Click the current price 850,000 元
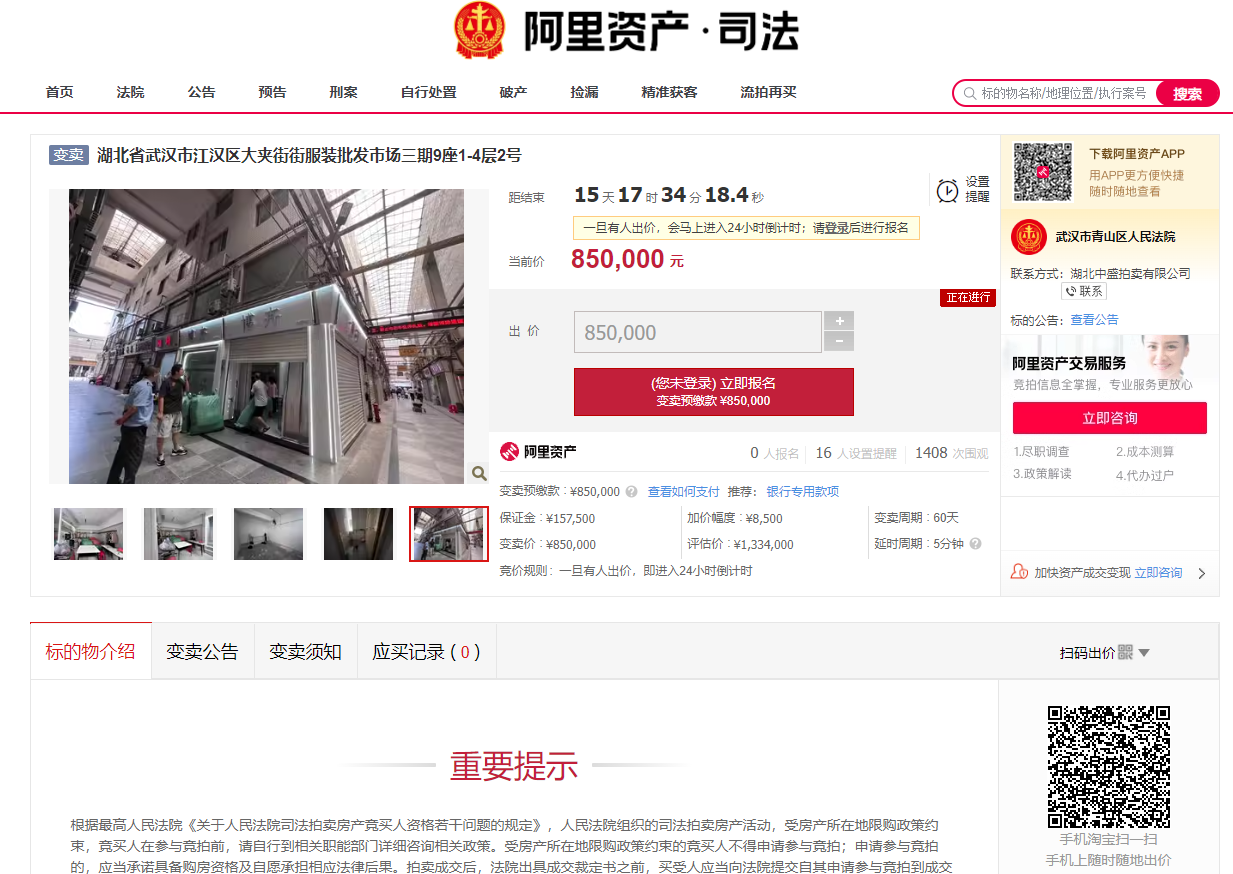1233x874 pixels. click(x=627, y=259)
